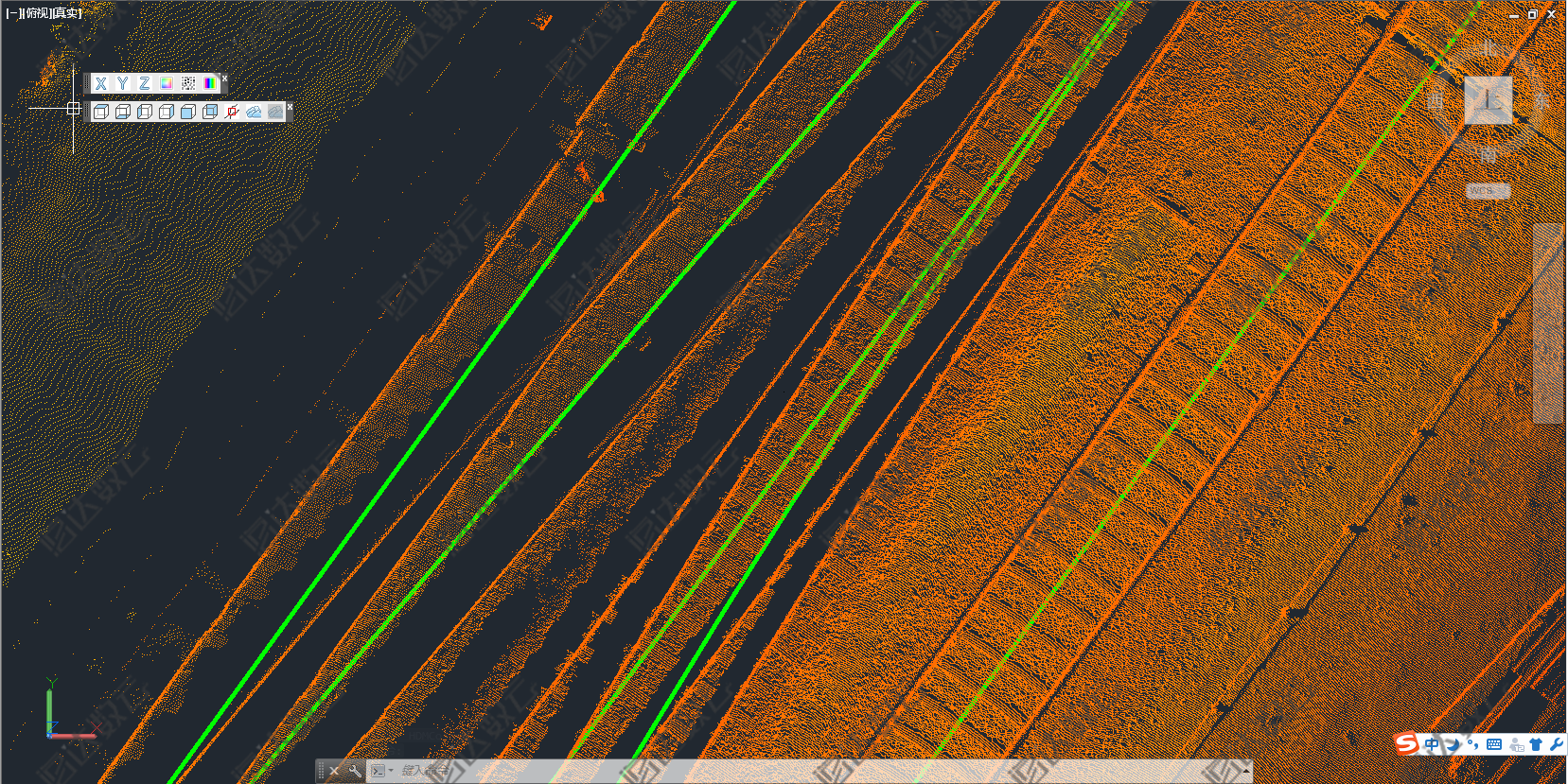The height and width of the screenshot is (784, 1568).
Task: Click the 上 face of the ViewCube
Action: click(x=1488, y=100)
